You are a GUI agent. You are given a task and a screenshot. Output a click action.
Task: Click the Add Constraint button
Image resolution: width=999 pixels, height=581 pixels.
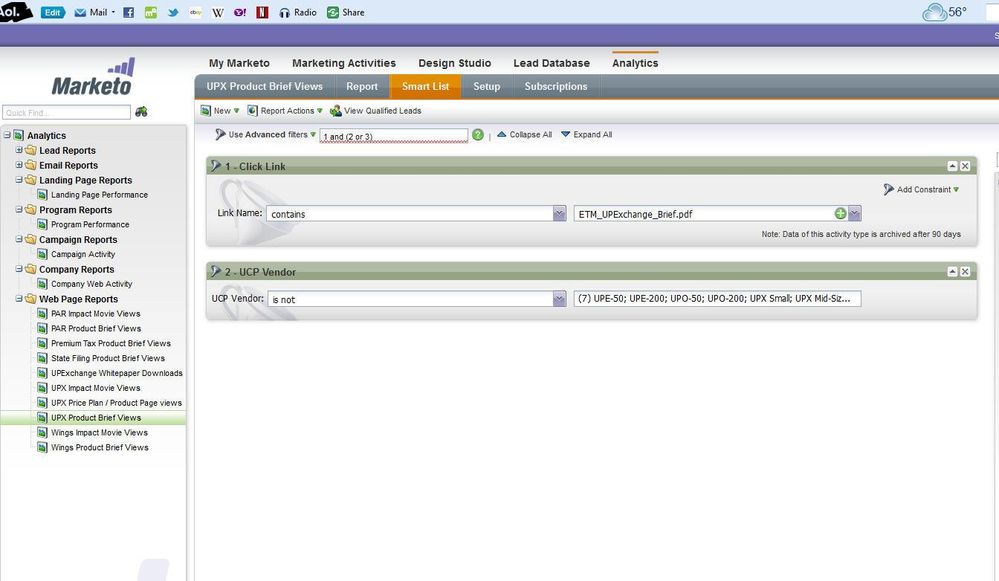921,189
